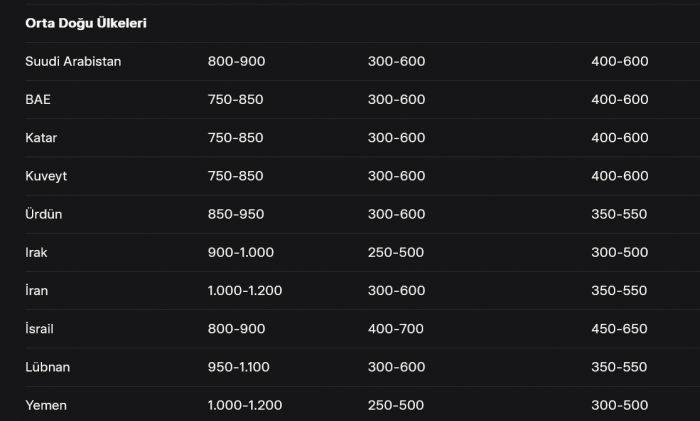Click the İsrail country name
The image size is (700, 421).
(42, 328)
